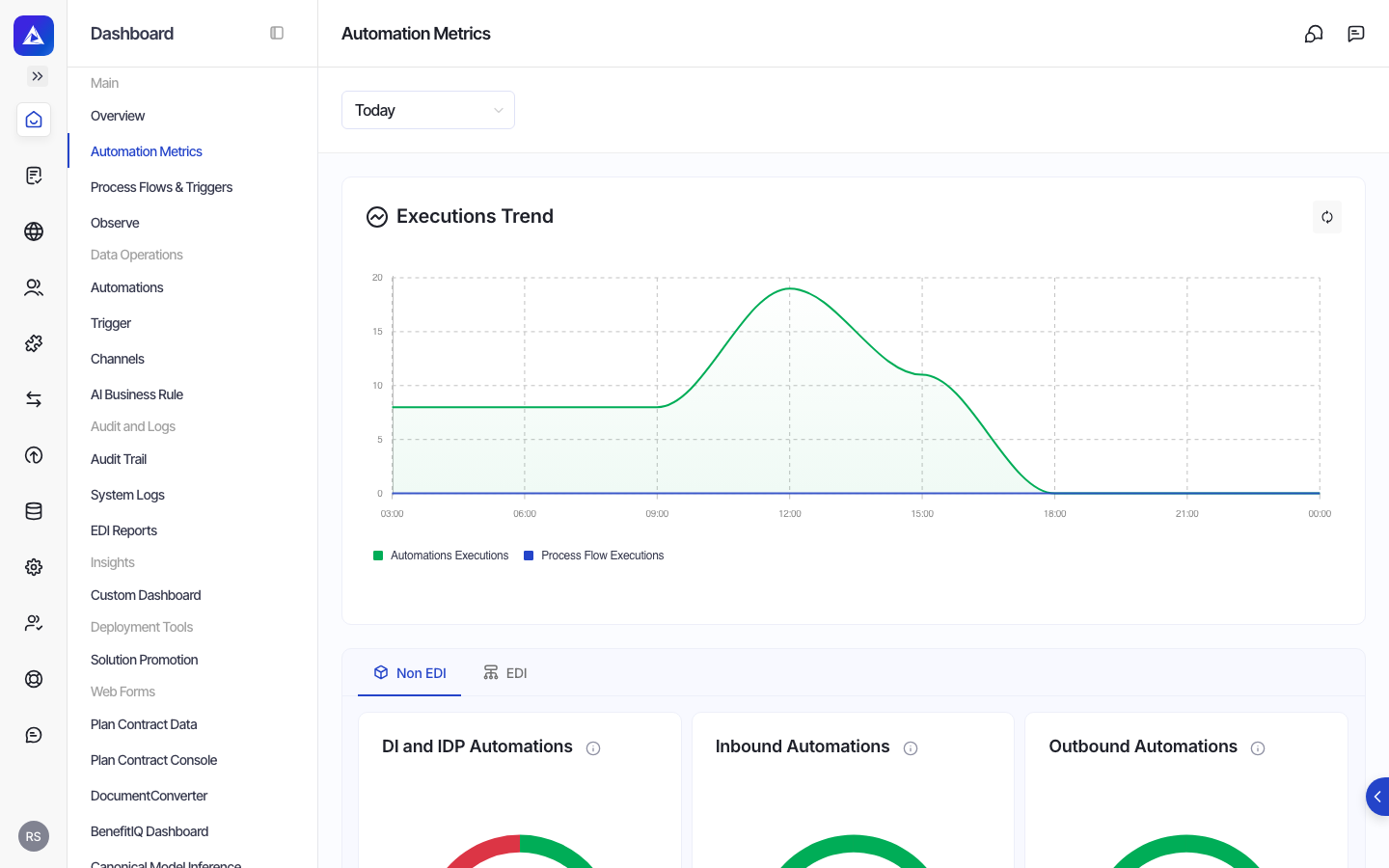Image resolution: width=1389 pixels, height=868 pixels.
Task: Open the Observe menu item
Action: [115, 223]
